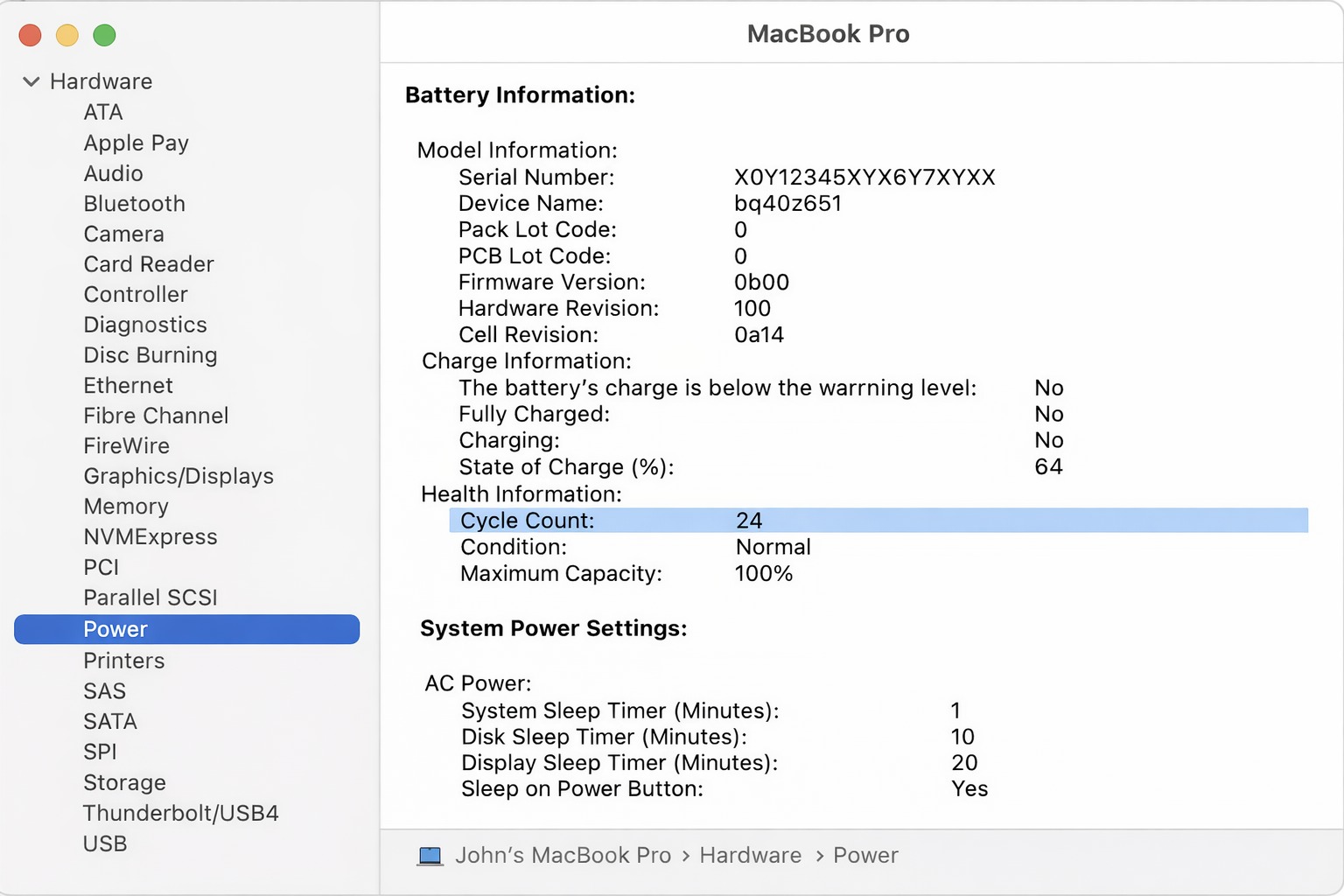Click the Sleep on Power Button value Yes

click(x=969, y=788)
